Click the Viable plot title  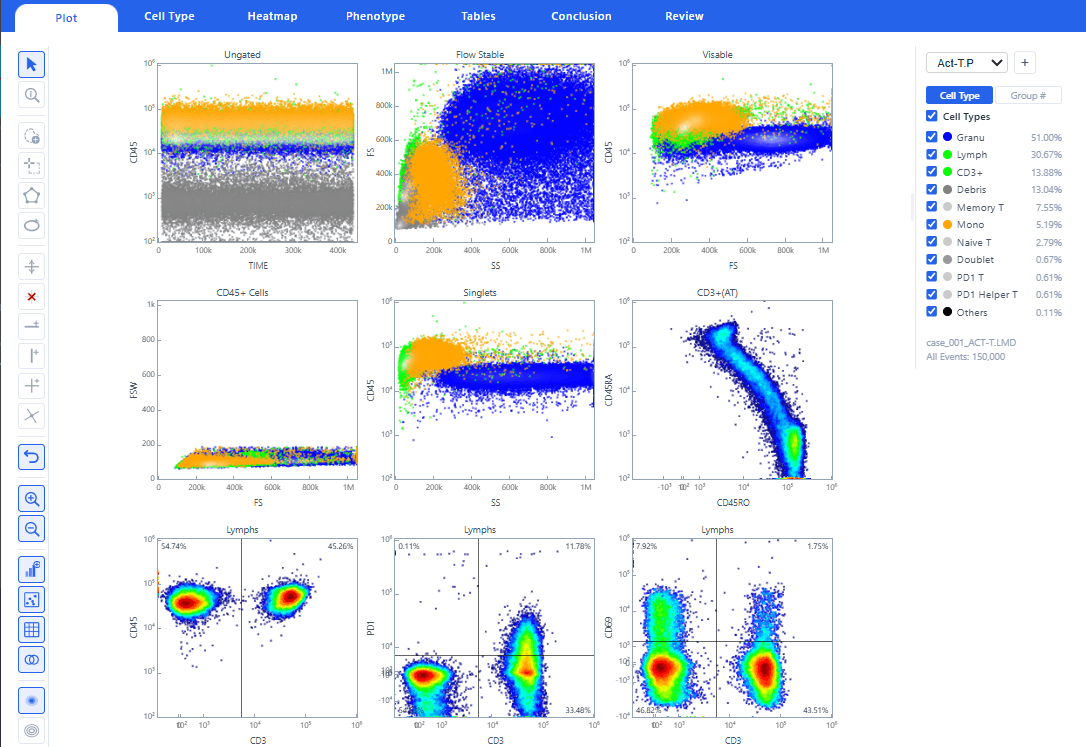click(x=718, y=54)
